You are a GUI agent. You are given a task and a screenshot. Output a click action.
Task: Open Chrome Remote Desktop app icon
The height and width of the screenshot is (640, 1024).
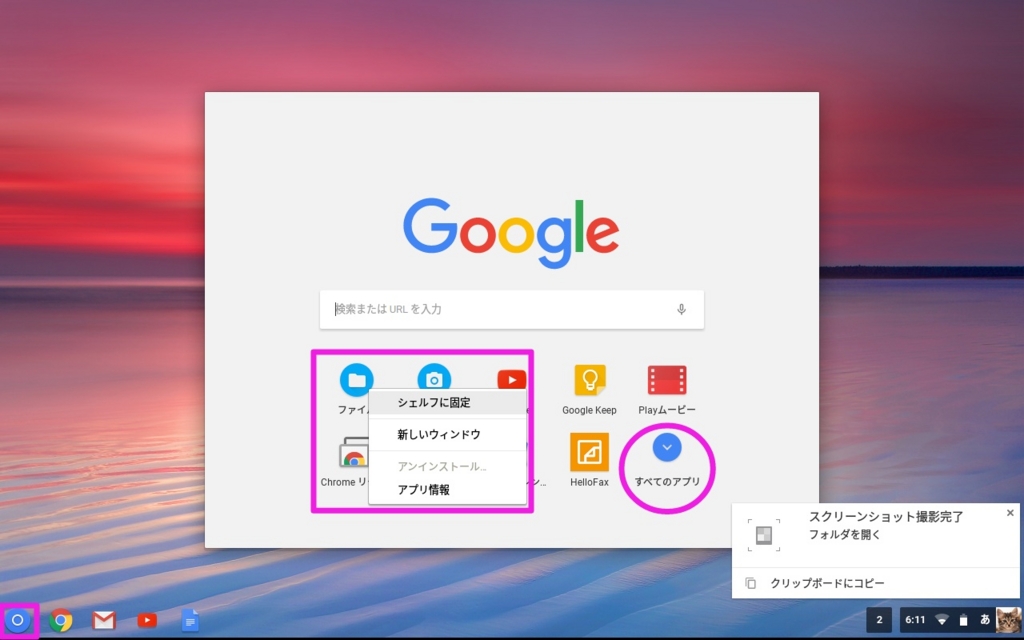pyautogui.click(x=353, y=452)
